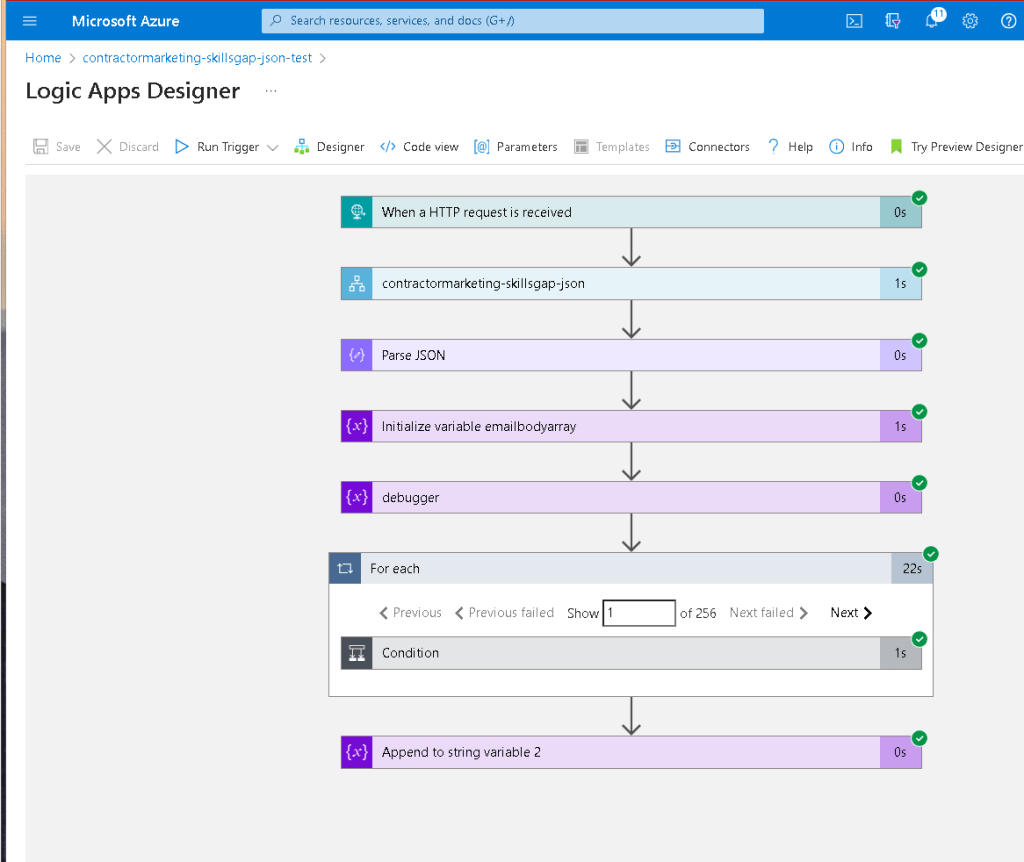Click the 22s duration on For each
The height and width of the screenshot is (862, 1024).
coord(912,568)
